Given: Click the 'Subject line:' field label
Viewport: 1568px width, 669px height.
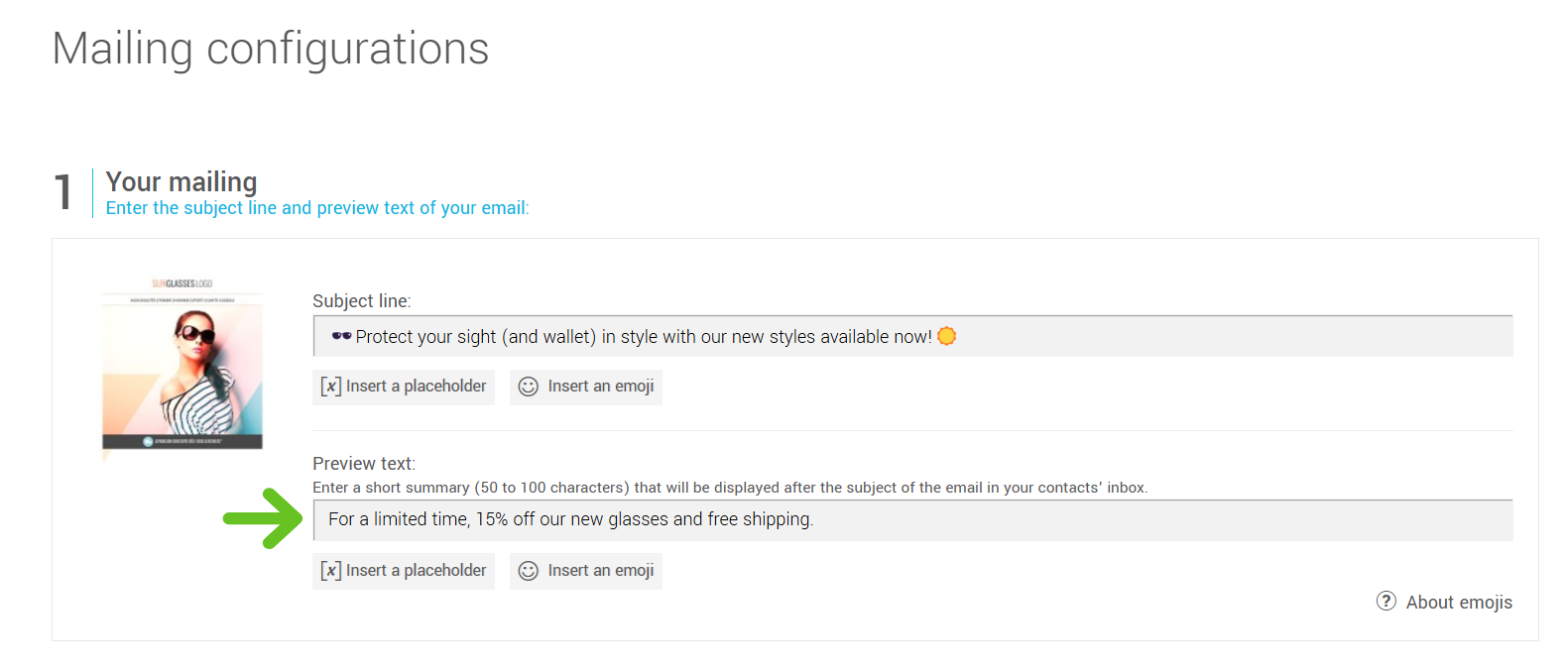Looking at the screenshot, I should (361, 301).
